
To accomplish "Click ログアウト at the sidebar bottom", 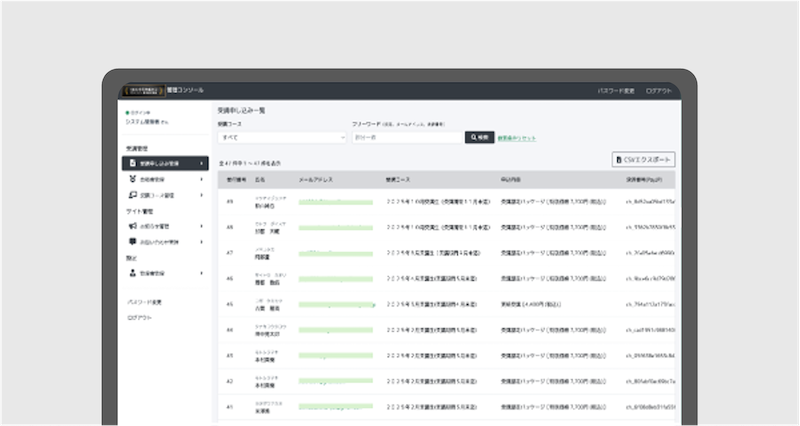I will point(139,318).
